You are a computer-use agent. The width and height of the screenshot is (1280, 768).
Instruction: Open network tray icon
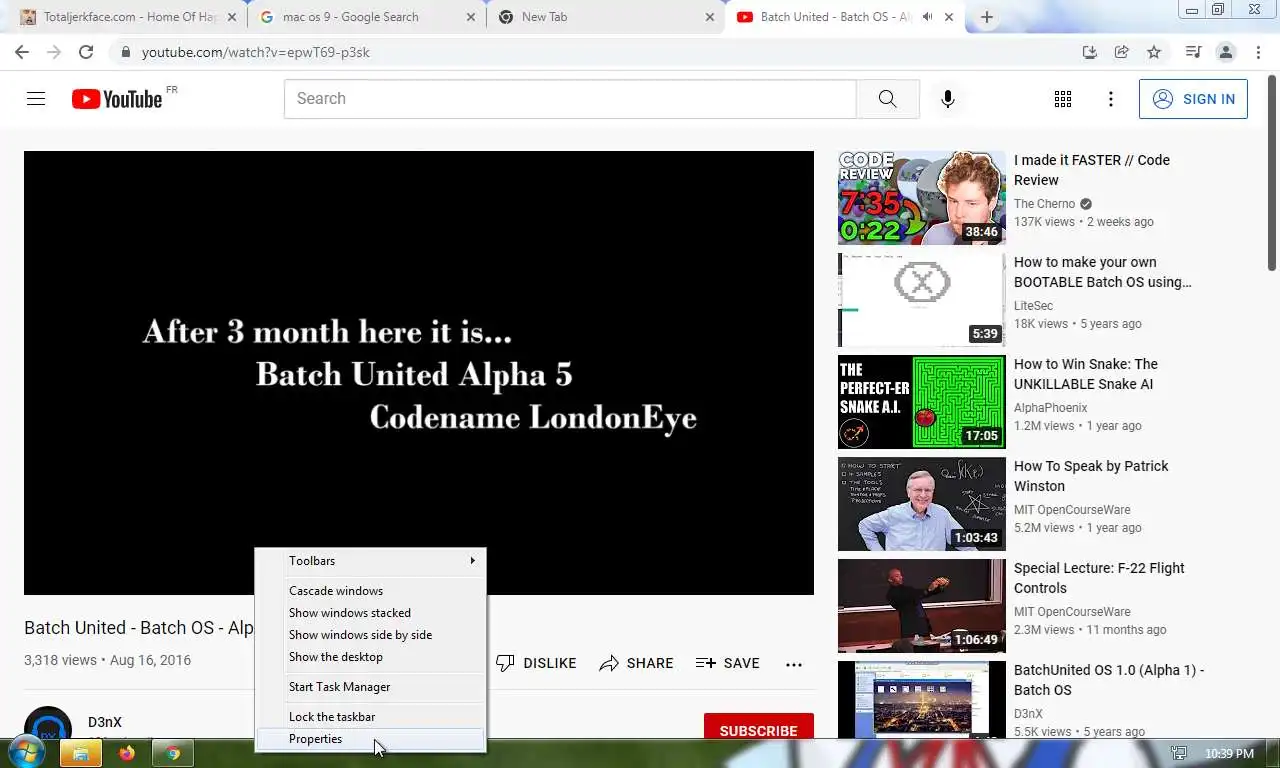pyautogui.click(x=1179, y=754)
